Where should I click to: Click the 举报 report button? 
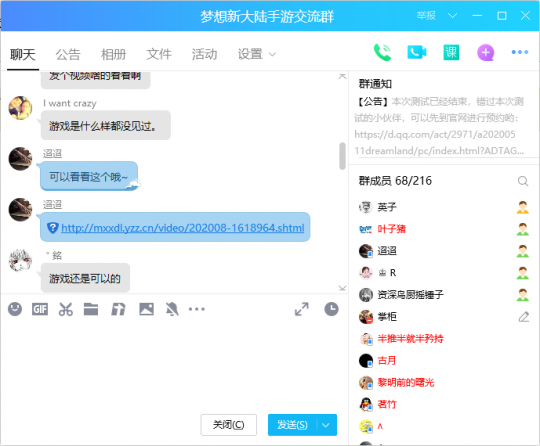(426, 15)
